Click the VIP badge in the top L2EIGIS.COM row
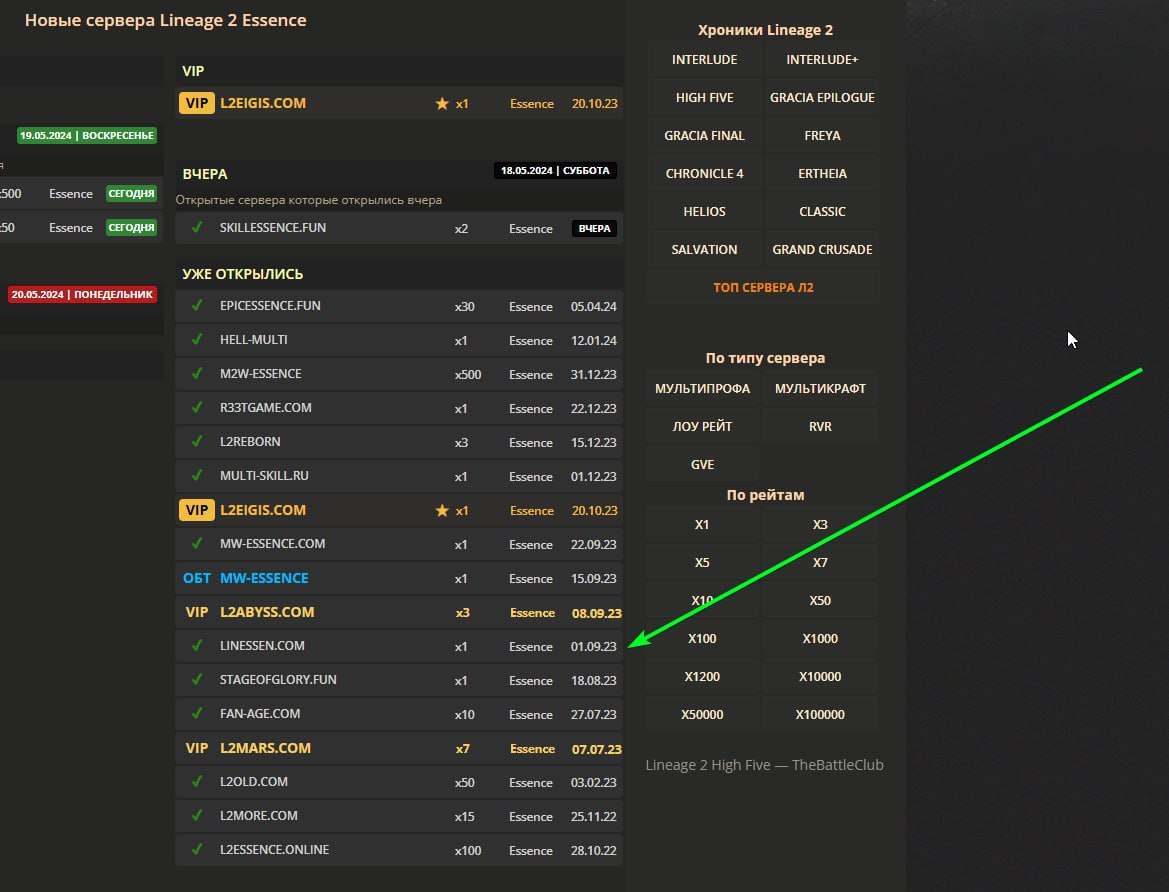Screen dimensions: 1169x892 tap(197, 103)
